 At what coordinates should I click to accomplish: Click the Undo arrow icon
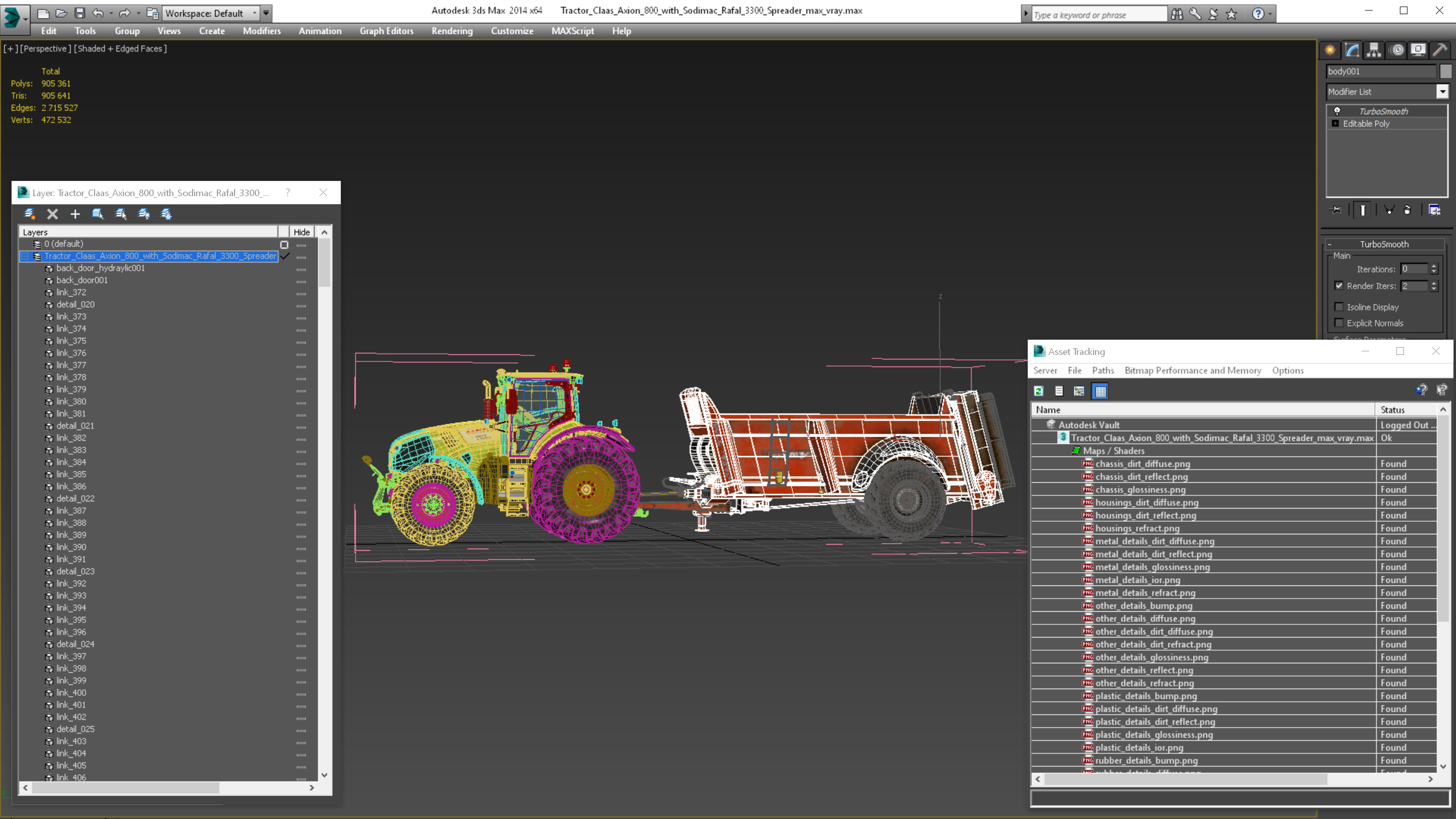[x=98, y=13]
